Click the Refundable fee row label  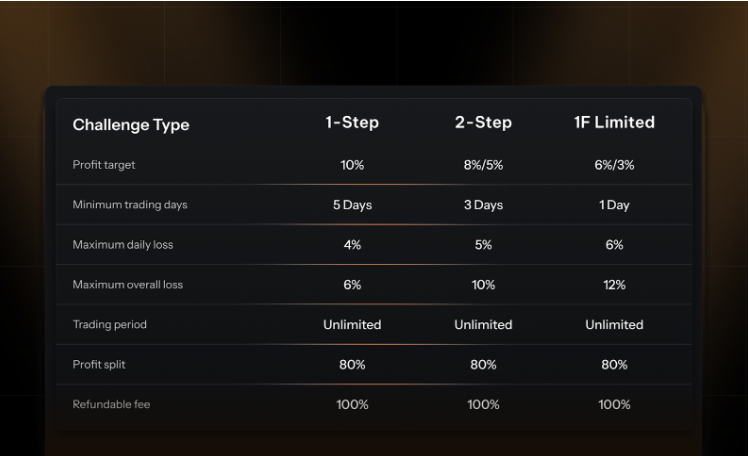[112, 405]
